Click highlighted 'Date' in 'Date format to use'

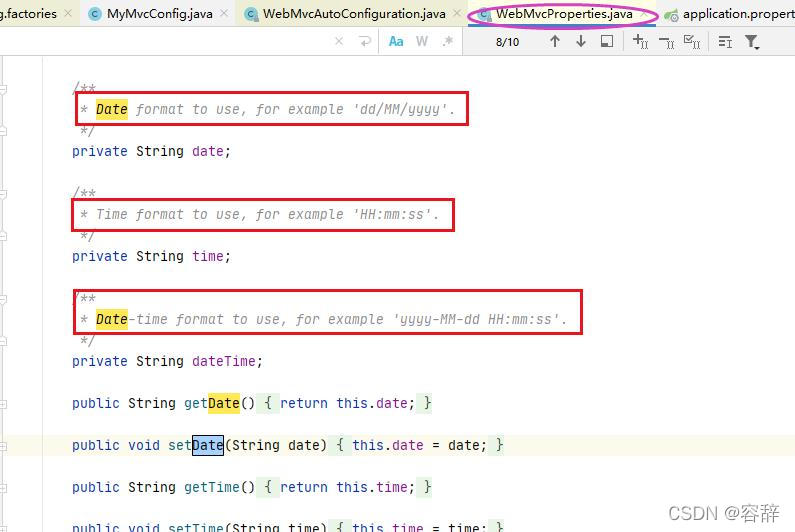(x=112, y=110)
